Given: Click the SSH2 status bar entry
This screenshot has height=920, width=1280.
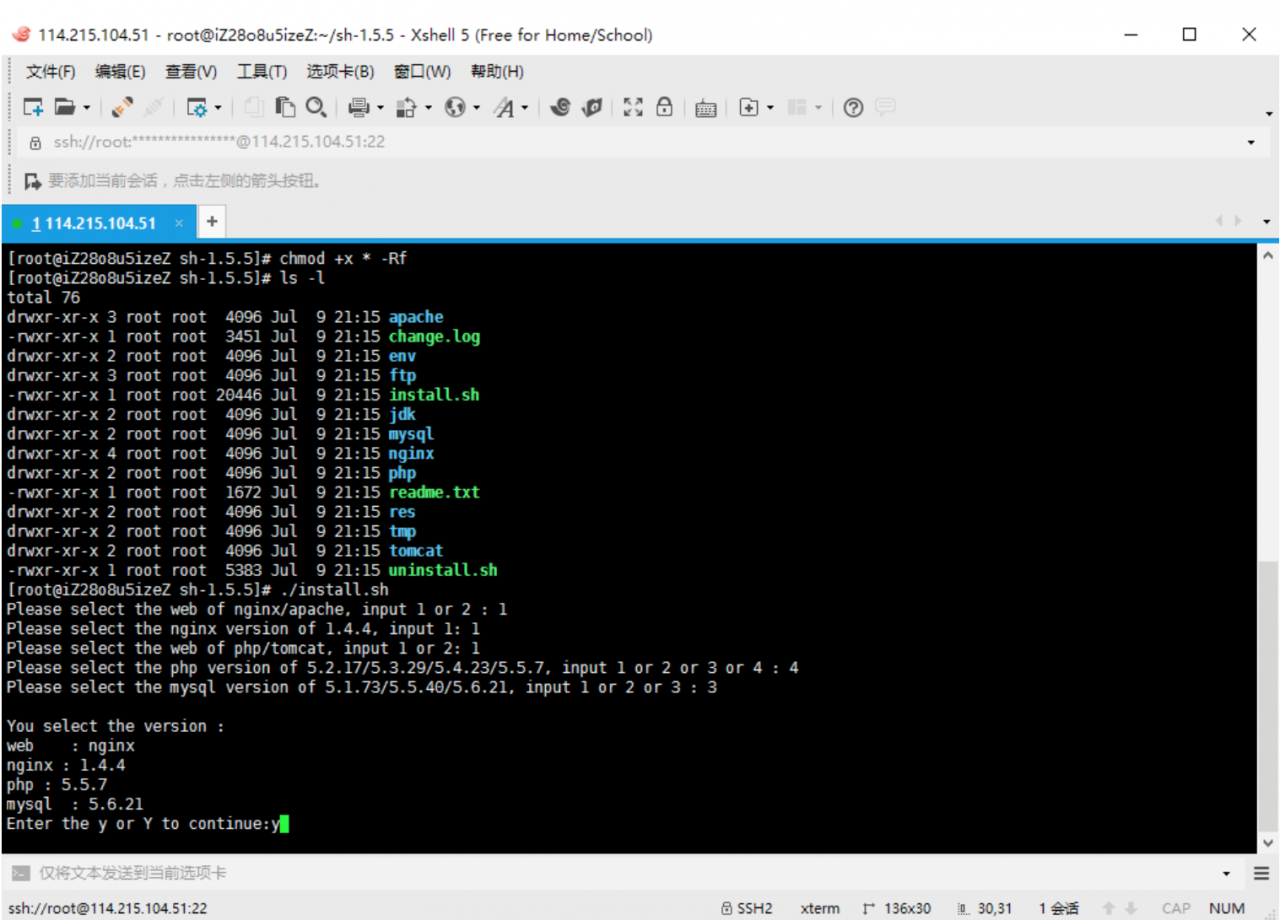Looking at the screenshot, I should coord(747,908).
